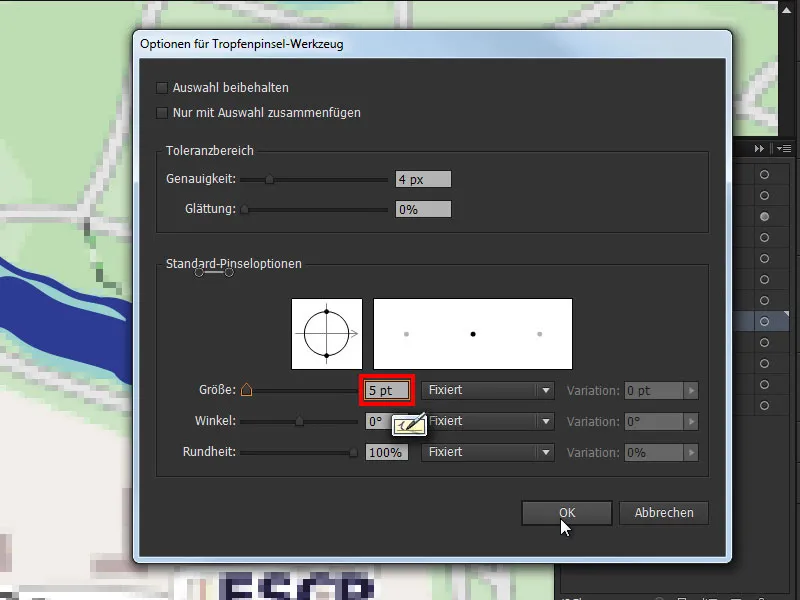This screenshot has width=800, height=600.
Task: Click the Größe Variation arrow button
Action: tap(691, 391)
